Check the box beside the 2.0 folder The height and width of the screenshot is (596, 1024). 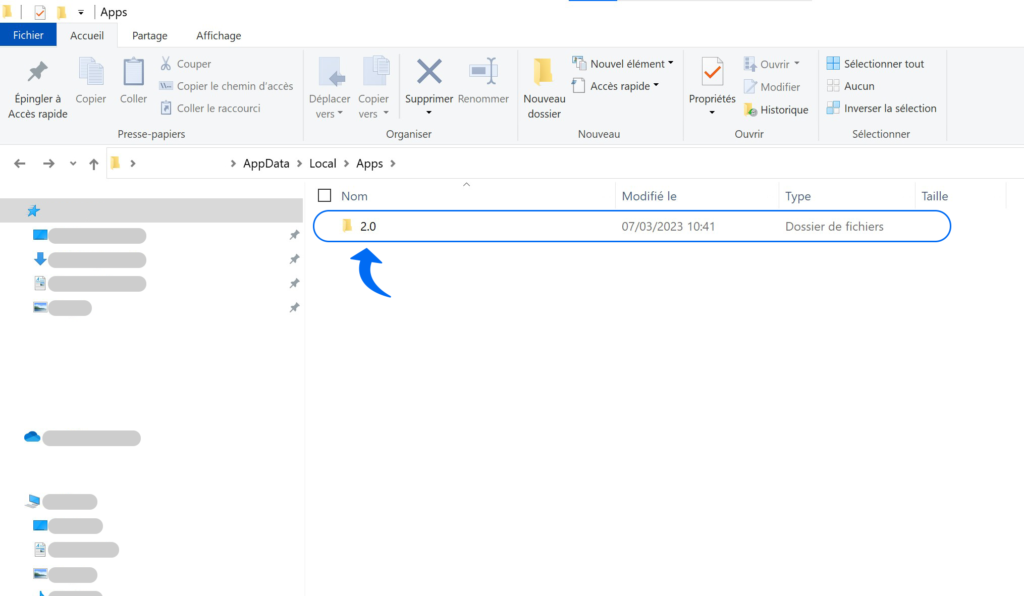[x=325, y=226]
